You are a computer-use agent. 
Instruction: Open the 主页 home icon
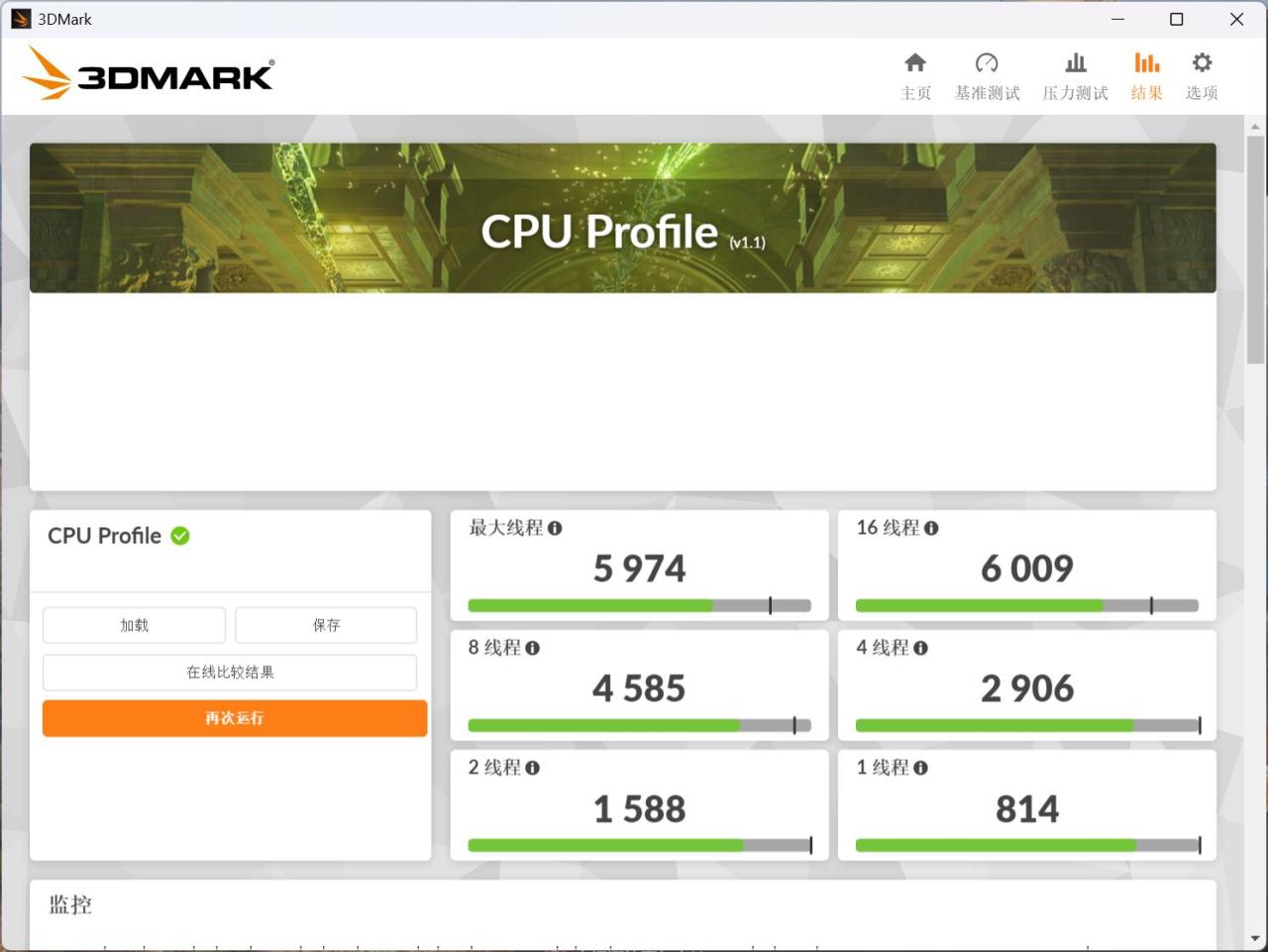(915, 63)
